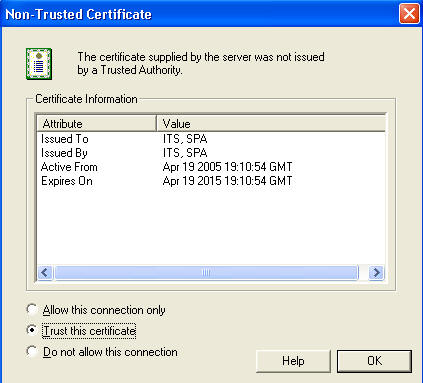Image resolution: width=423 pixels, height=383 pixels.
Task: Click the Issued To value ITS, SPA
Action: pos(185,139)
